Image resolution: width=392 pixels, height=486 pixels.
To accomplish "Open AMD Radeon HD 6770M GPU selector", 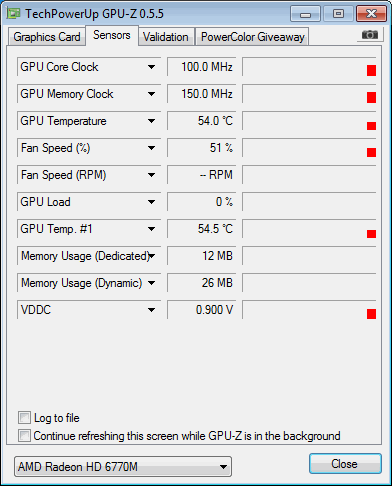I will [x=123, y=466].
